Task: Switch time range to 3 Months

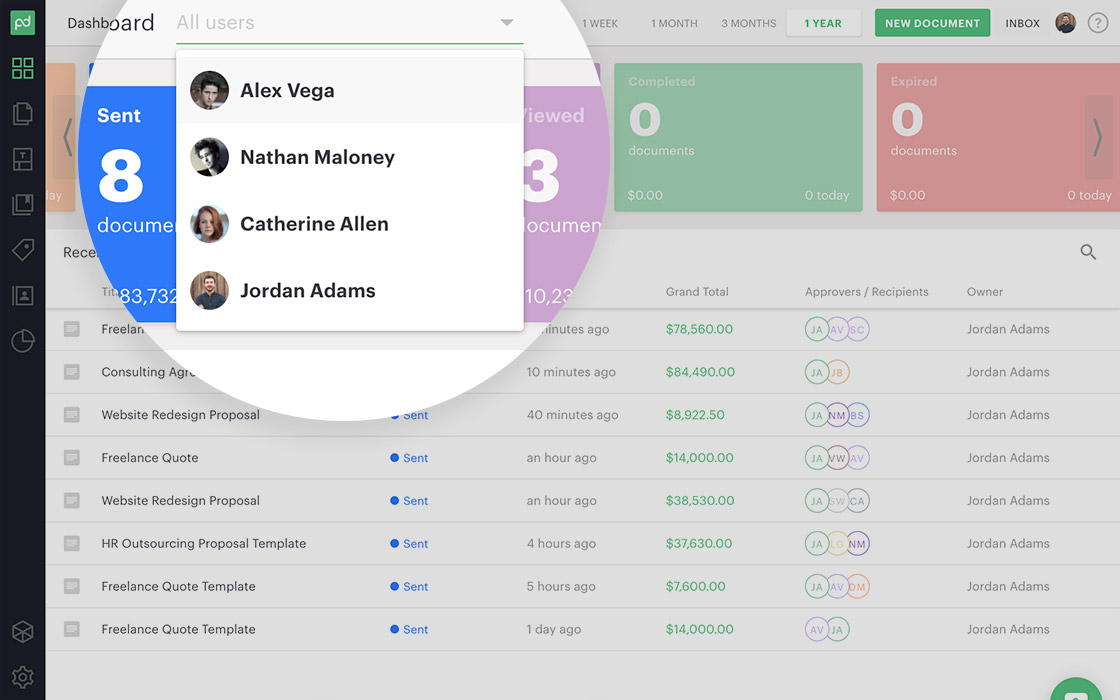Action: click(x=749, y=24)
